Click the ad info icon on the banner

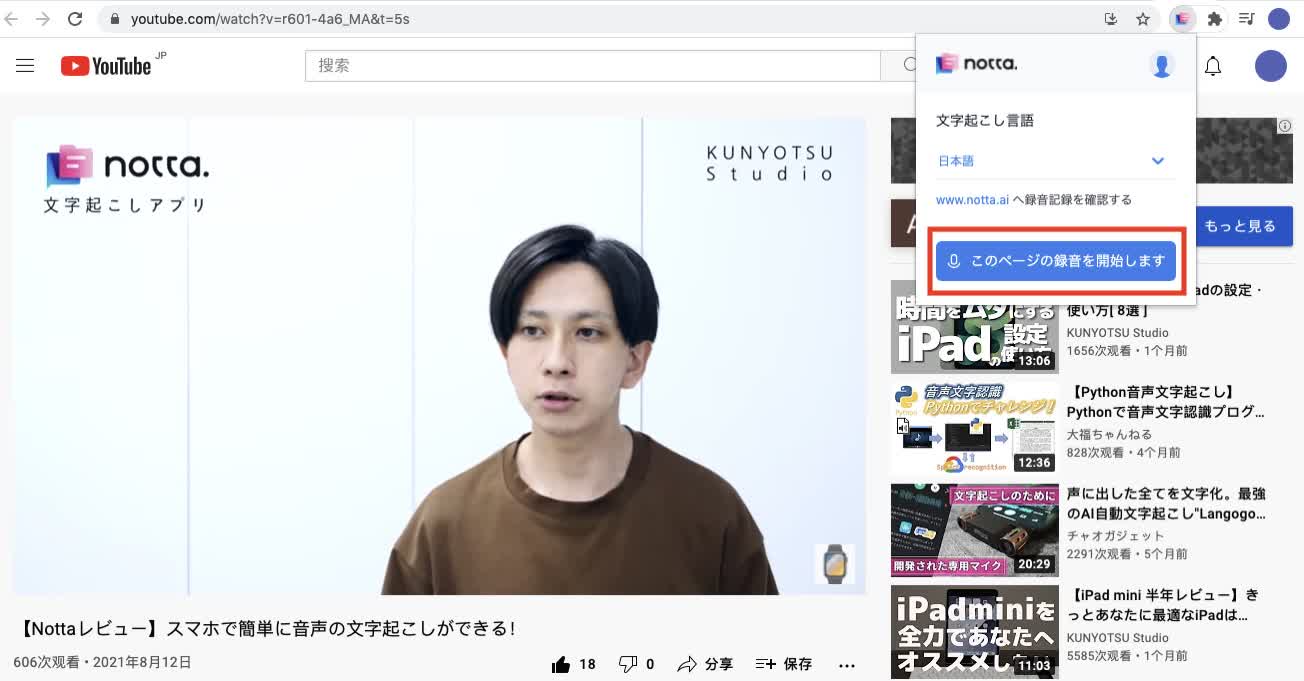click(x=1285, y=126)
